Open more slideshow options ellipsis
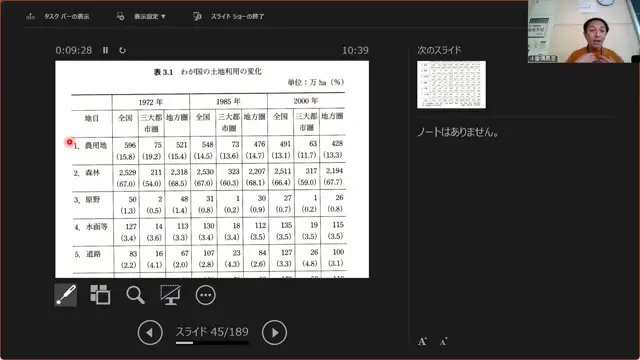 [205, 295]
